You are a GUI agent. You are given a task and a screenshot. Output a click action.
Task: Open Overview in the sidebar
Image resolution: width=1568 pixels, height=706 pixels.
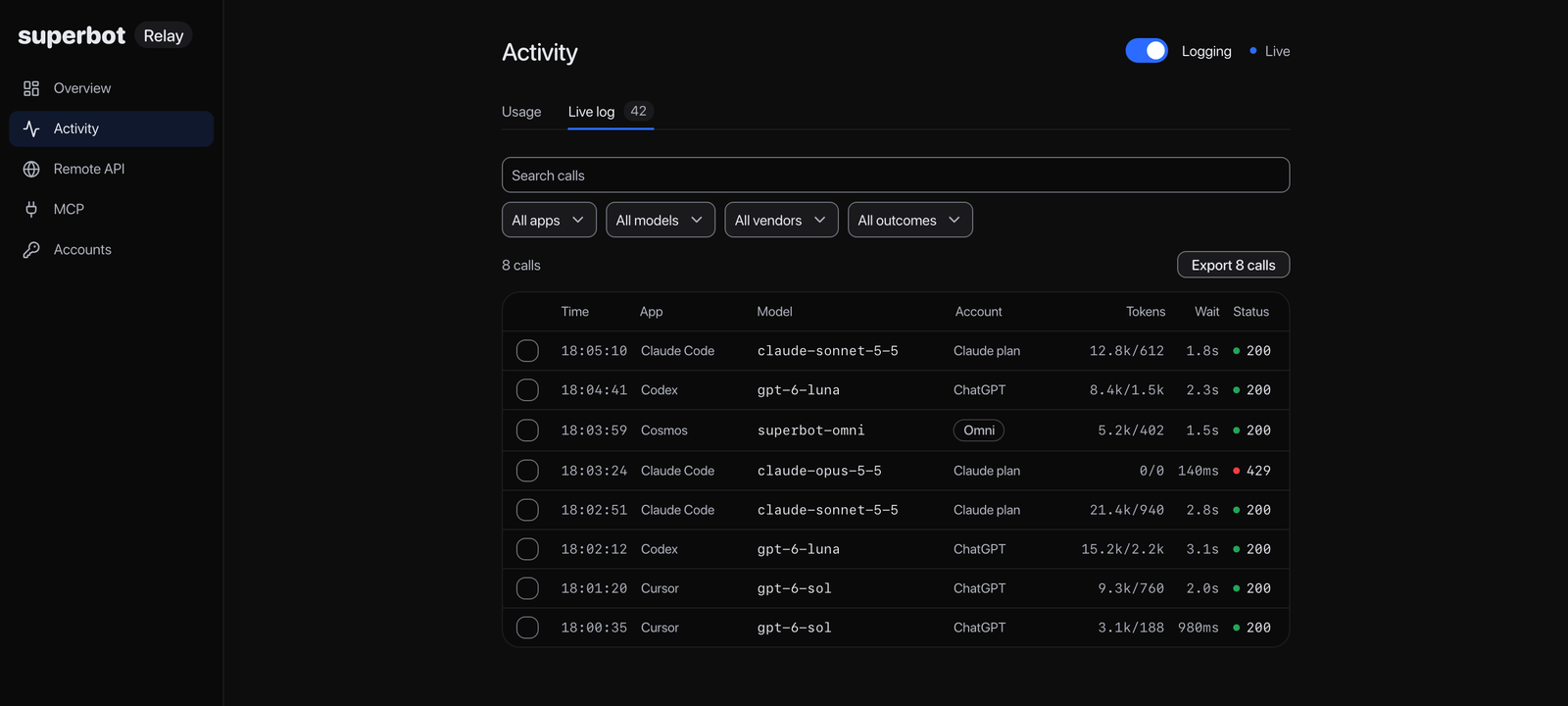pos(112,88)
